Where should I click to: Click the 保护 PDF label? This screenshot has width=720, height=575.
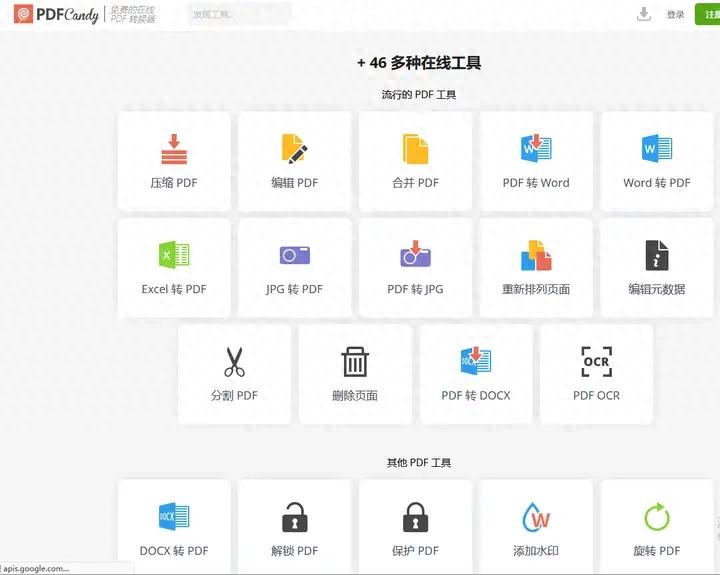415,551
